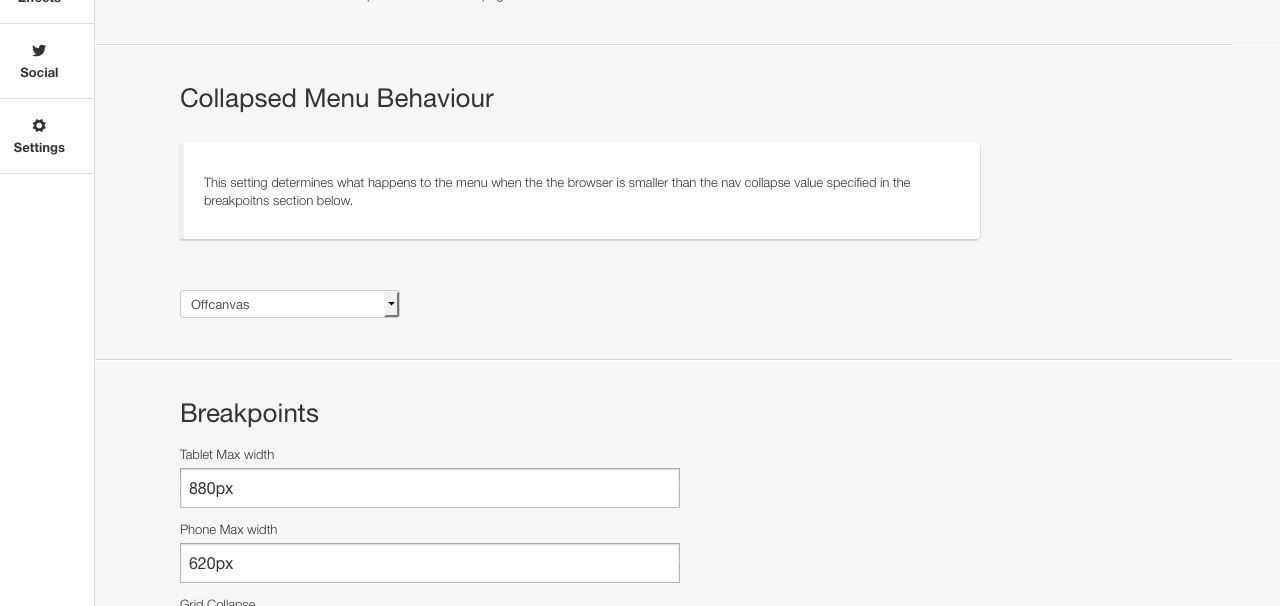
Task: Click the Tablet Max width label
Action: (x=227, y=454)
